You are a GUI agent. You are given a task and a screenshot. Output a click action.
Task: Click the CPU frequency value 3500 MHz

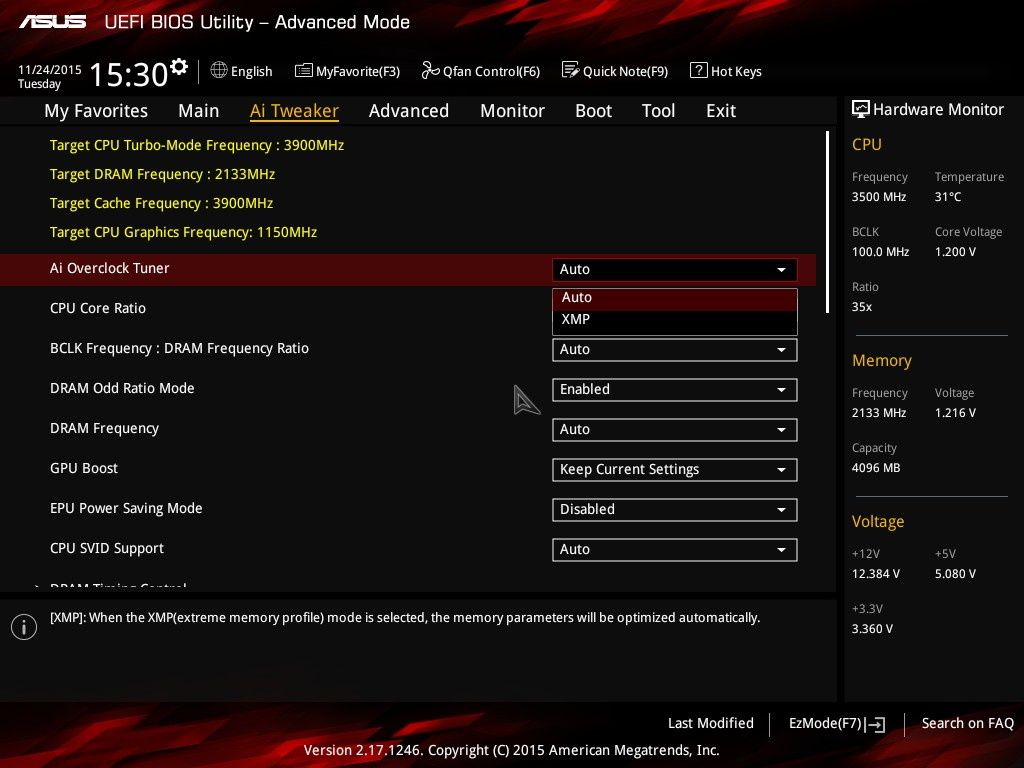tap(879, 197)
